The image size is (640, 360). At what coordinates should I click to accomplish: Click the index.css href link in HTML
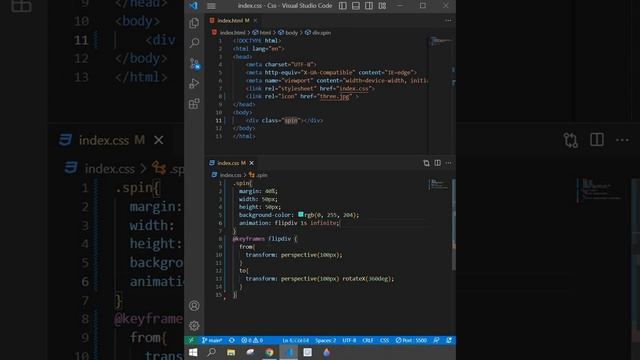[354, 89]
